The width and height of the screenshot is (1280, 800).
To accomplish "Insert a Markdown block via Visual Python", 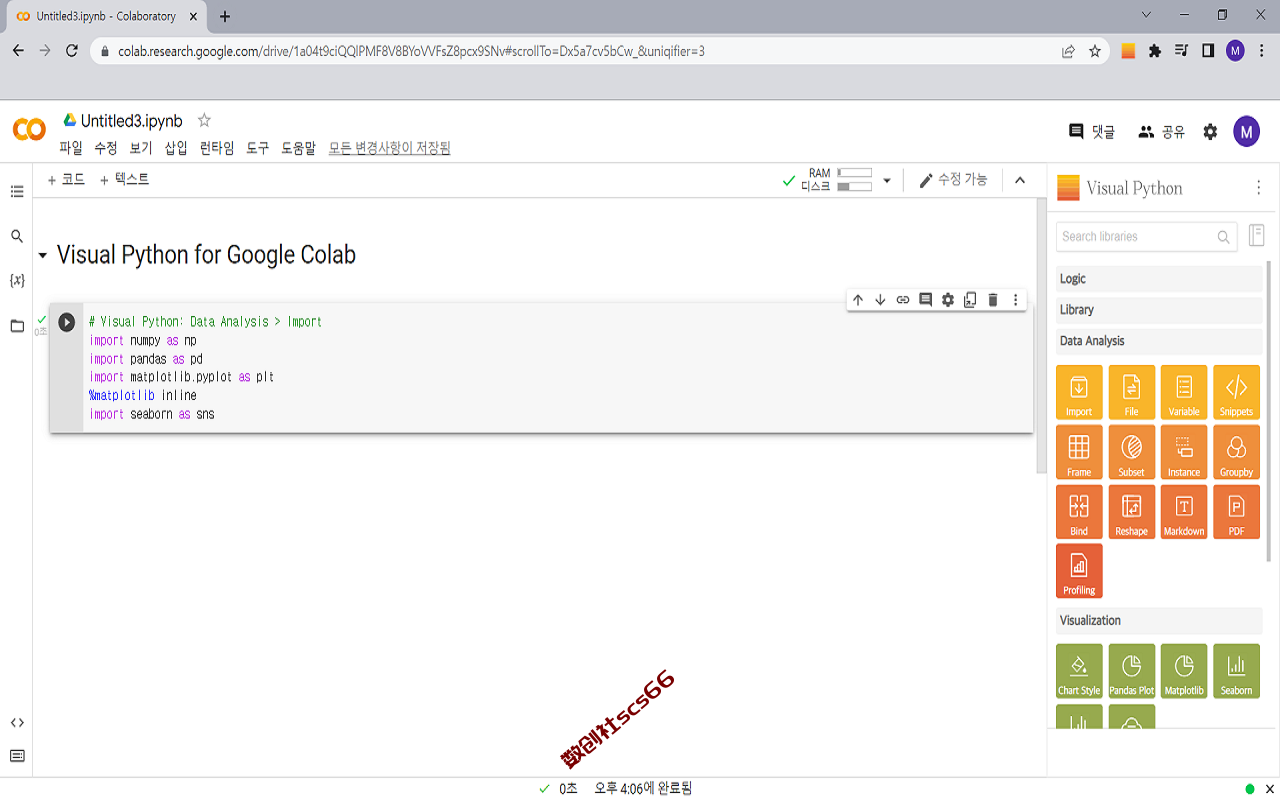I will point(1184,512).
